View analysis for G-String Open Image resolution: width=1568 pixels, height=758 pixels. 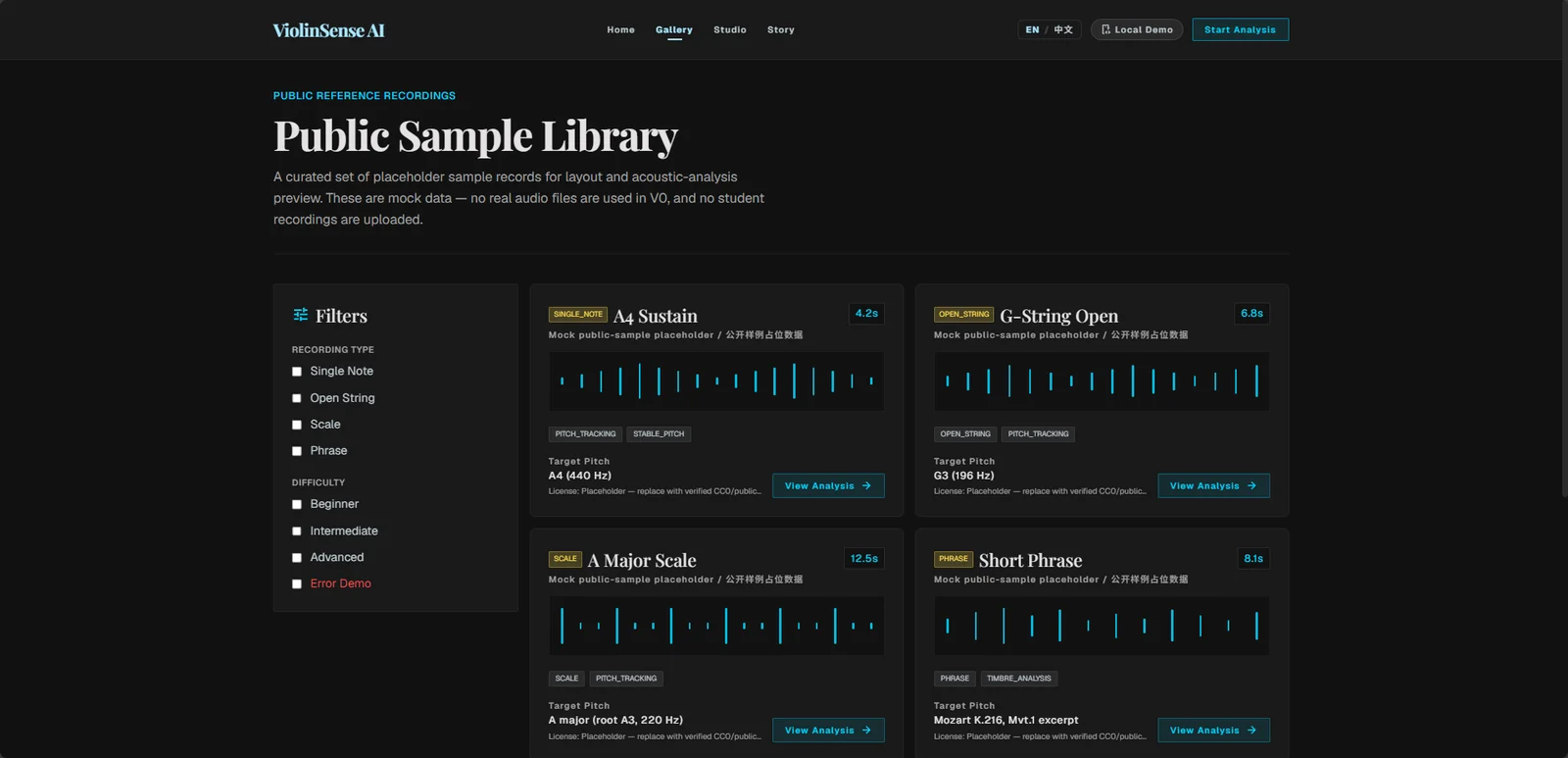[x=1213, y=485]
